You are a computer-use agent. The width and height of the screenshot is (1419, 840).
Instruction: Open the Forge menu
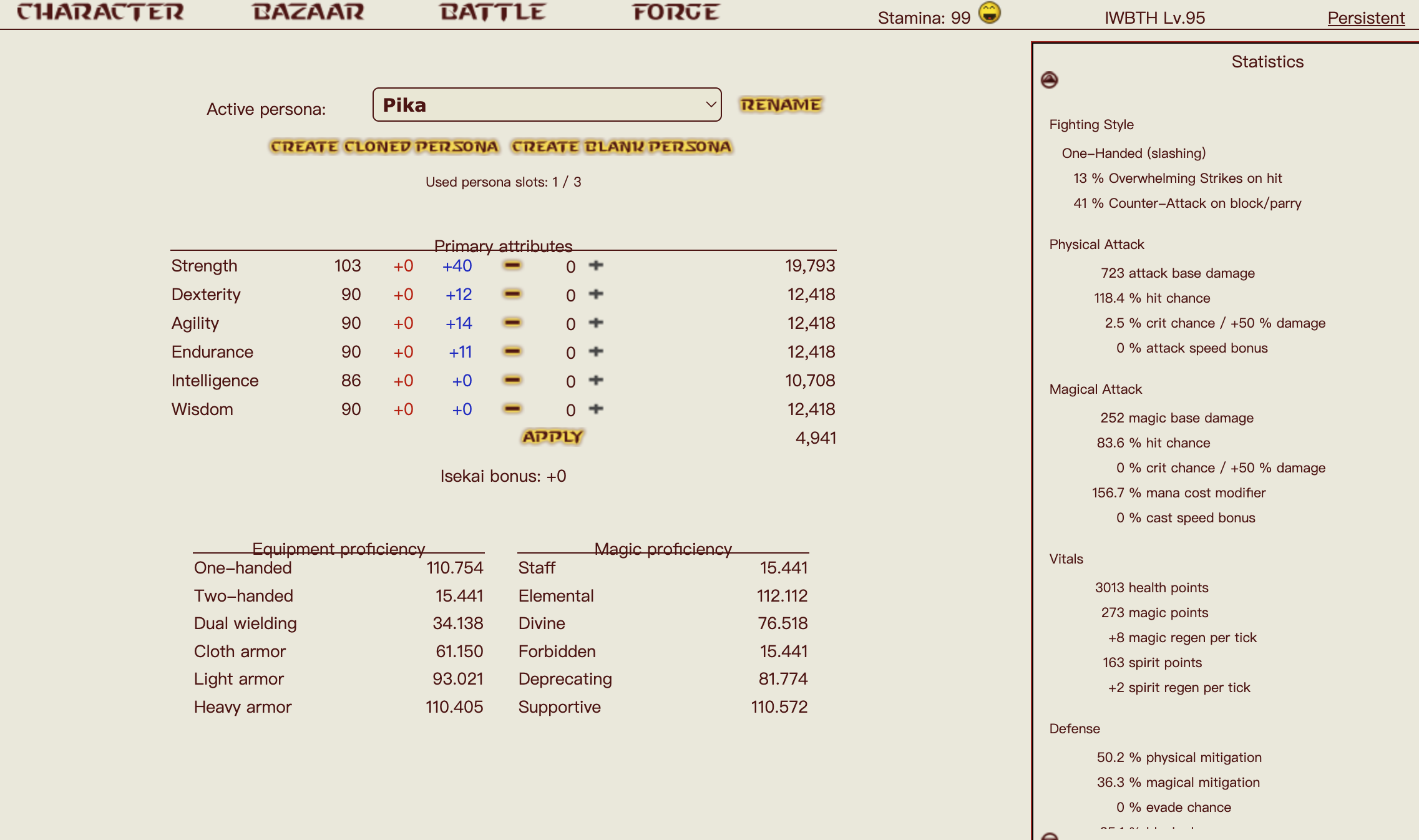tap(676, 12)
